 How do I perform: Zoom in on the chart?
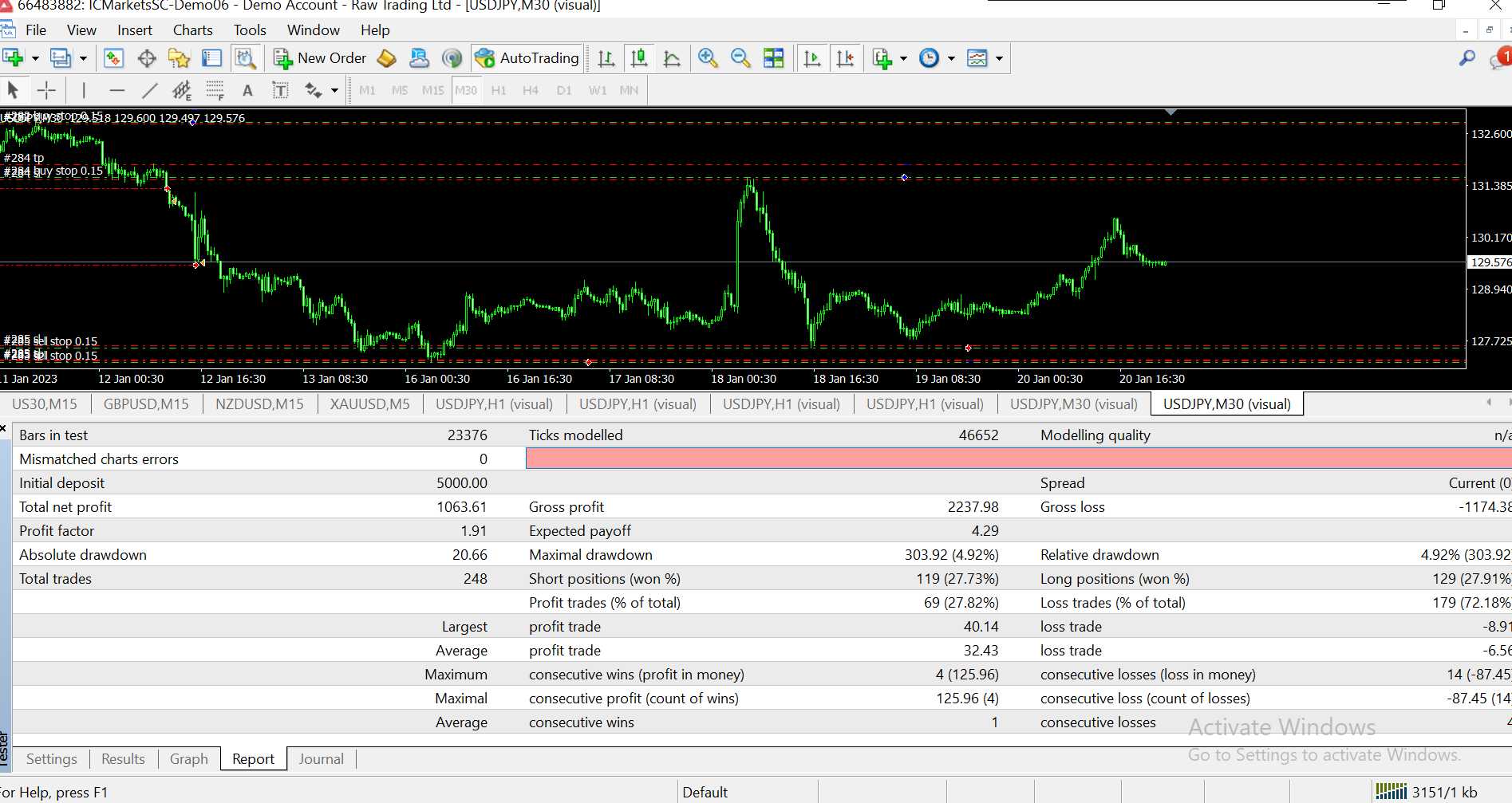coord(708,58)
